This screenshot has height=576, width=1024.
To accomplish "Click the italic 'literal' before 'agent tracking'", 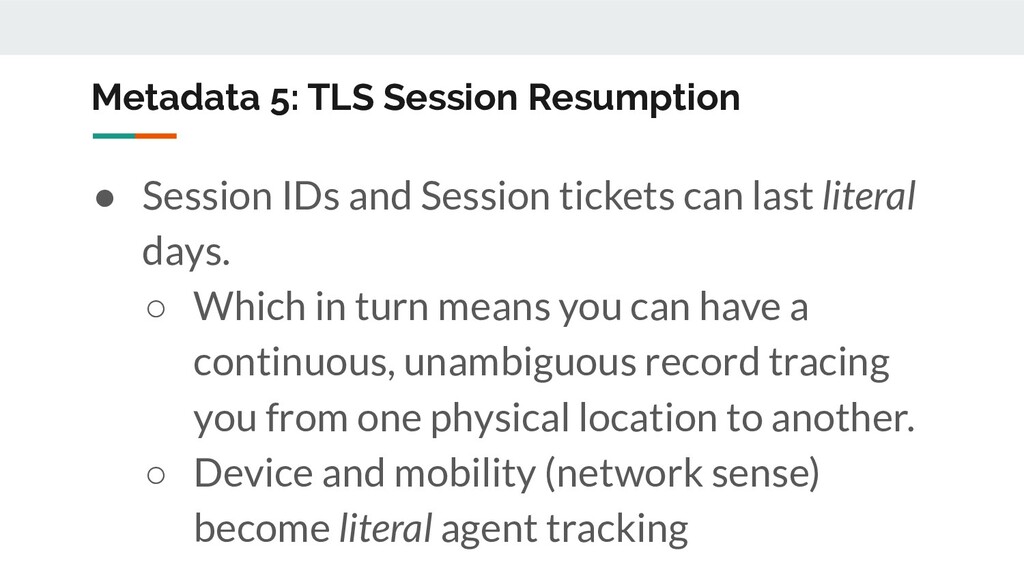I will point(385,528).
